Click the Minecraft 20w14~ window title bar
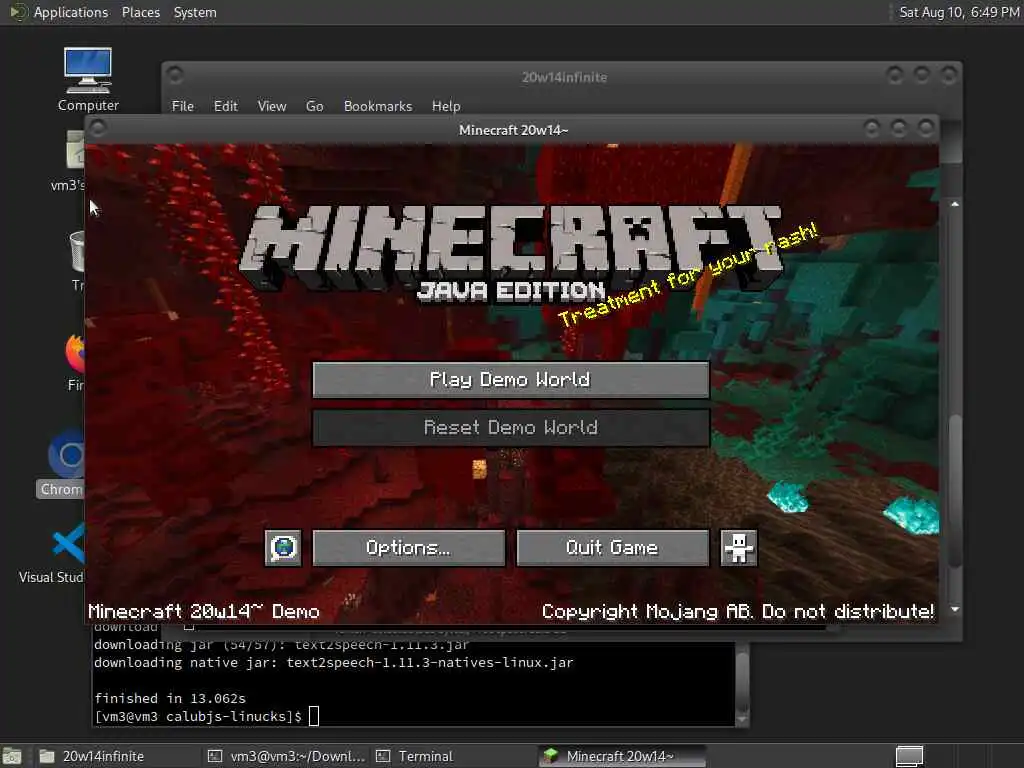Viewport: 1024px width, 768px height. coord(513,130)
